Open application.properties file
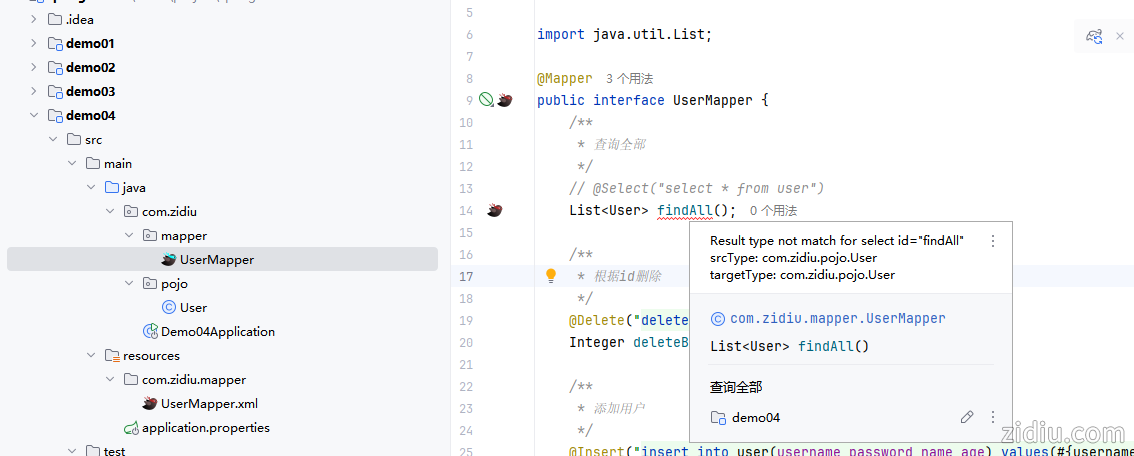This screenshot has height=456, width=1134. pos(205,427)
